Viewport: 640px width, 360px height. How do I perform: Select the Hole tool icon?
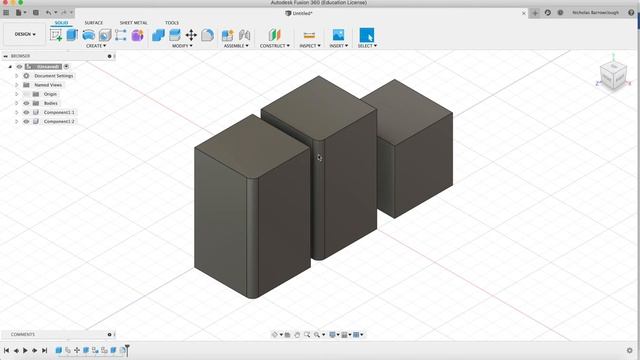[105, 35]
